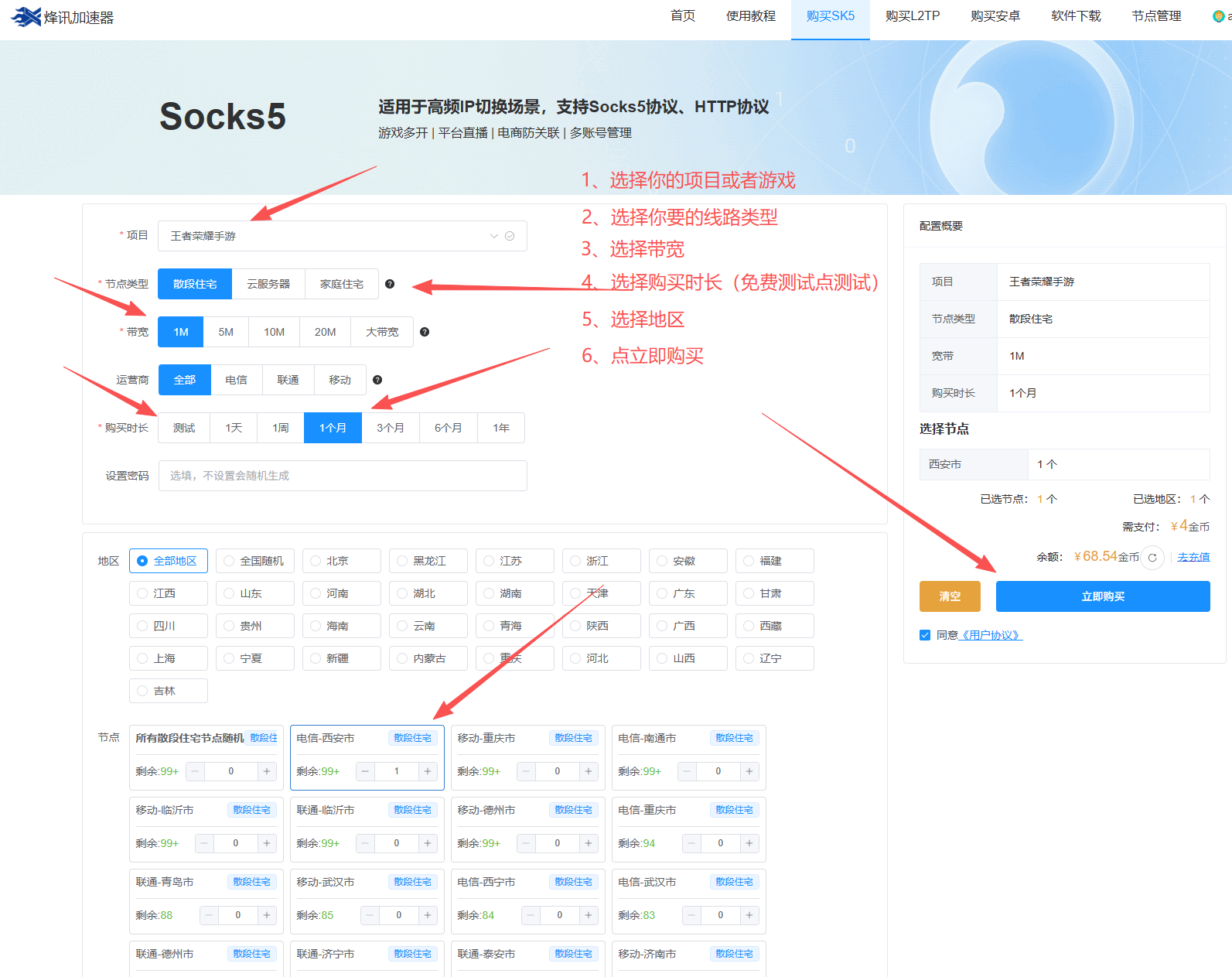Select the 全国随机 region radio
1232x977 pixels.
click(254, 561)
